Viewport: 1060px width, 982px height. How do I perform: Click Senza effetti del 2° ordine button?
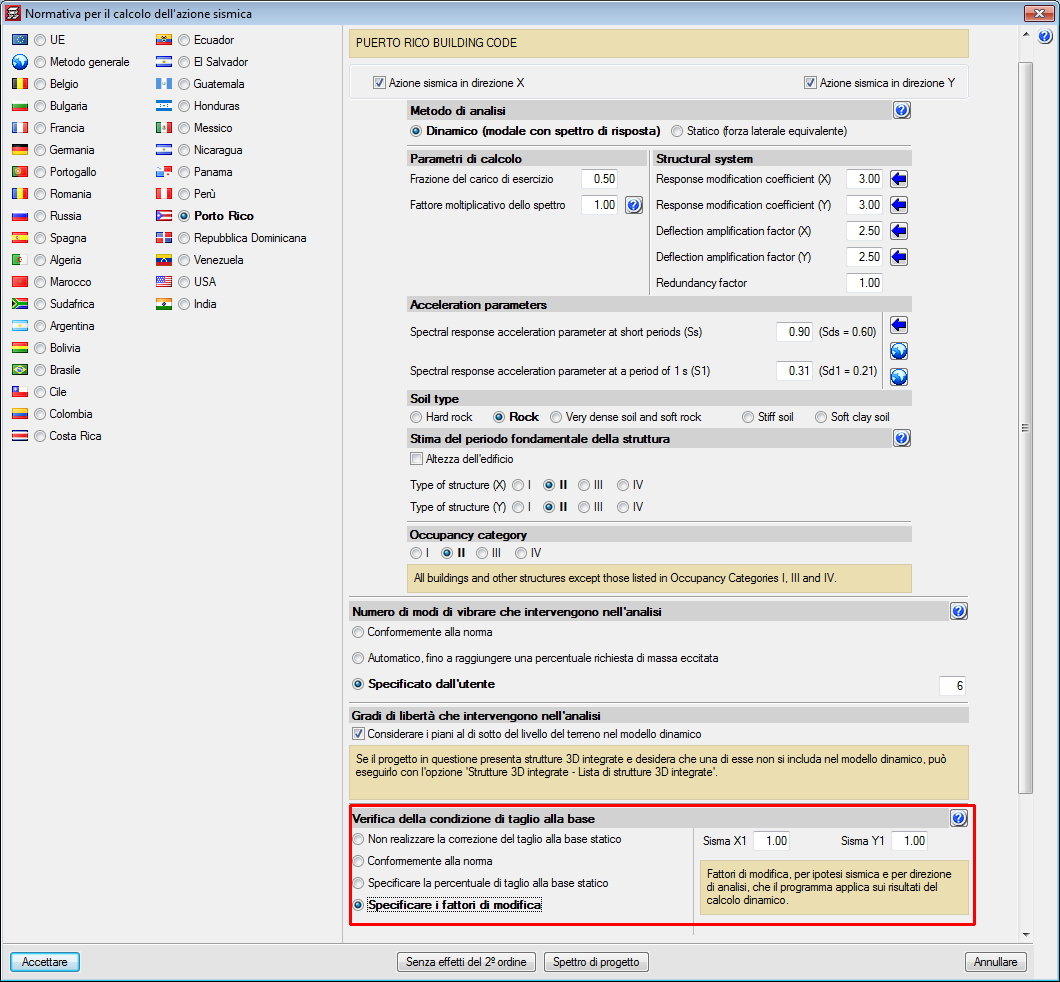466,962
